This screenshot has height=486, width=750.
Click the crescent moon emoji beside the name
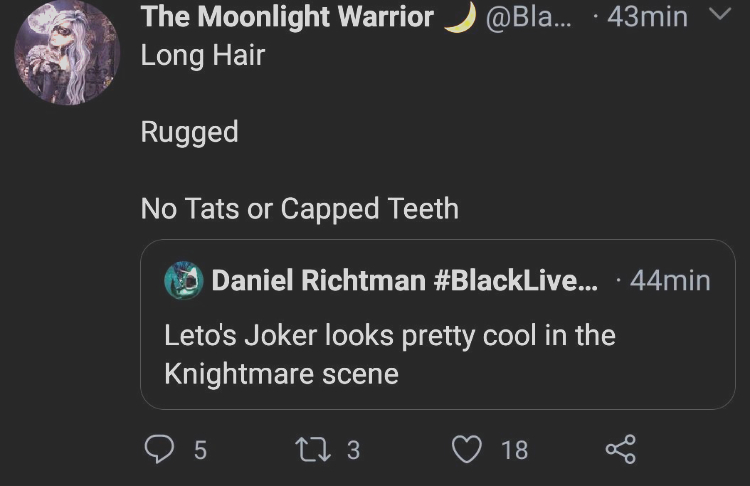tap(460, 17)
